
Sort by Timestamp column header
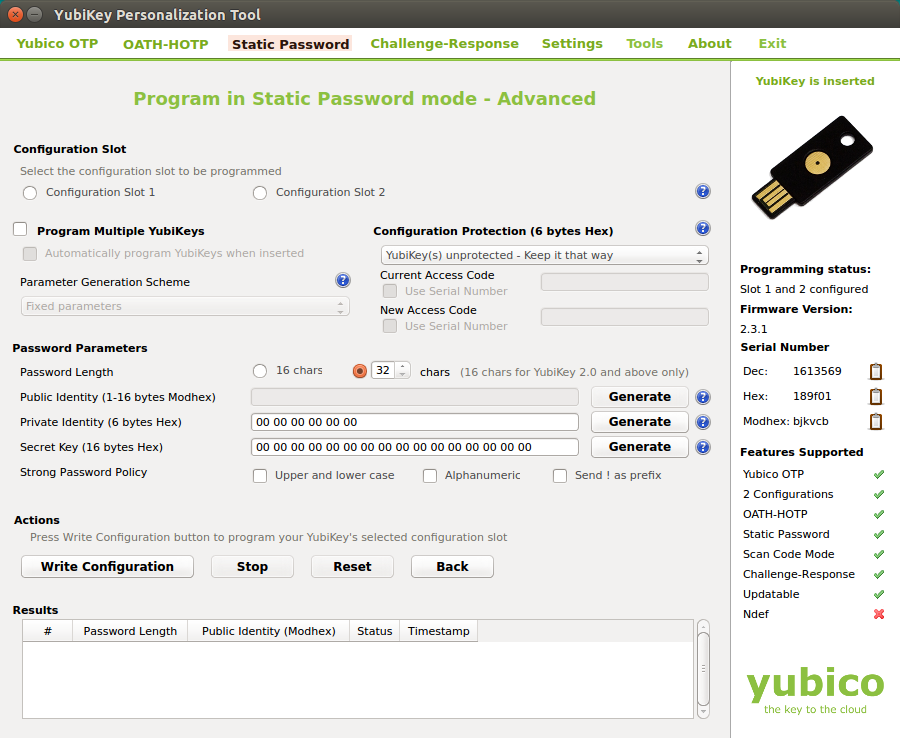click(439, 631)
